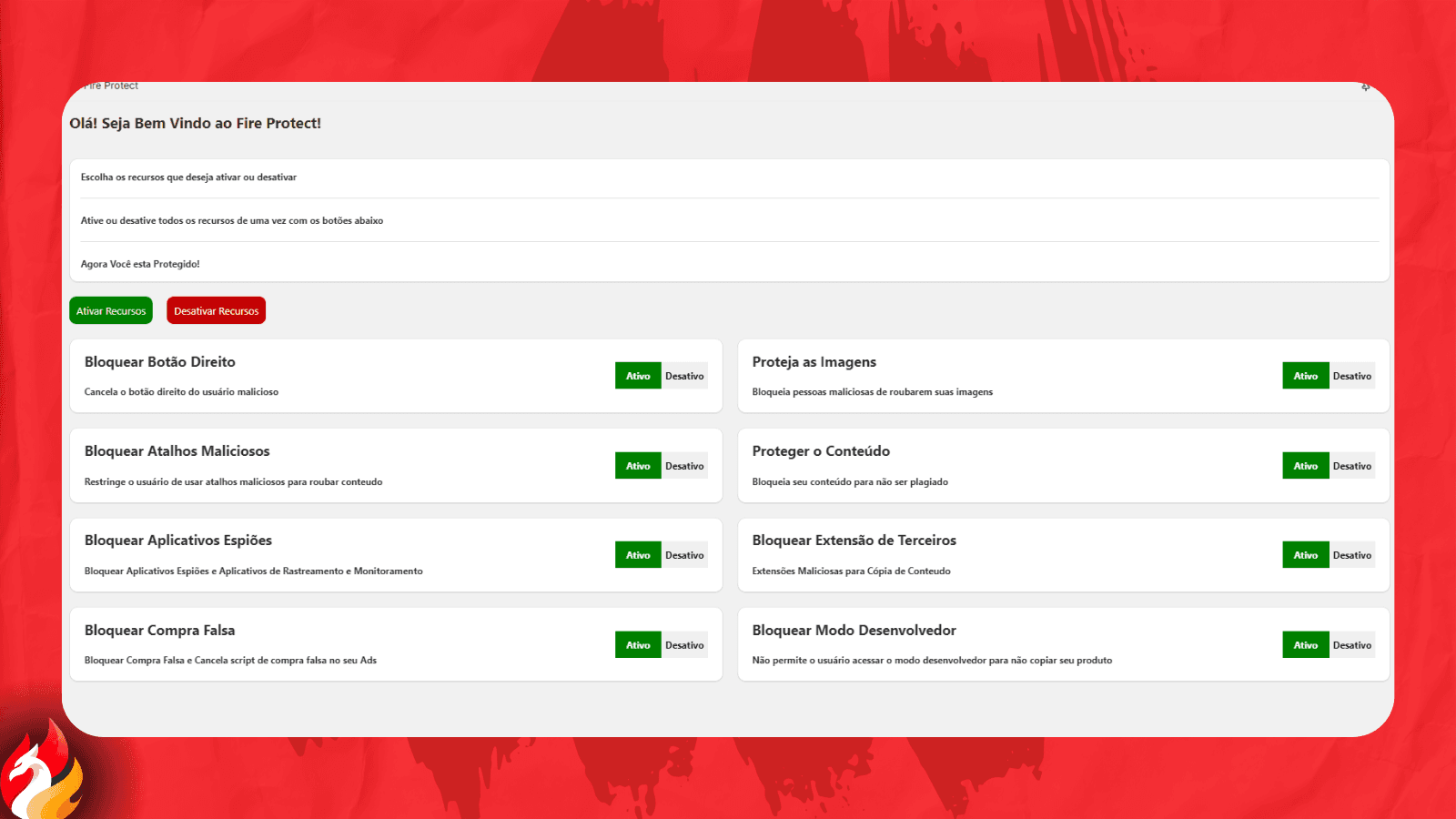This screenshot has width=1456, height=819.
Task: Enable Ativo for Bloquear Extensão de Terceiros
Action: click(1306, 555)
